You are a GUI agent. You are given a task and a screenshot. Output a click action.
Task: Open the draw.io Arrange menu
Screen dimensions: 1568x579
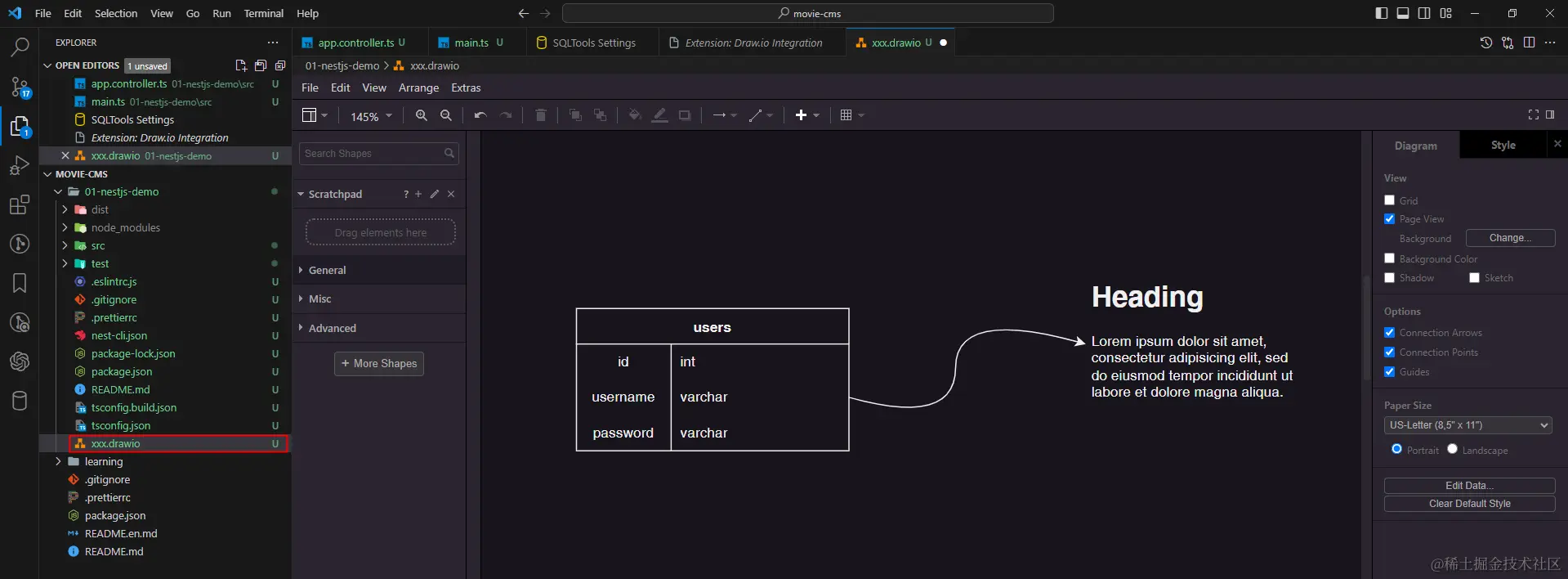(418, 88)
